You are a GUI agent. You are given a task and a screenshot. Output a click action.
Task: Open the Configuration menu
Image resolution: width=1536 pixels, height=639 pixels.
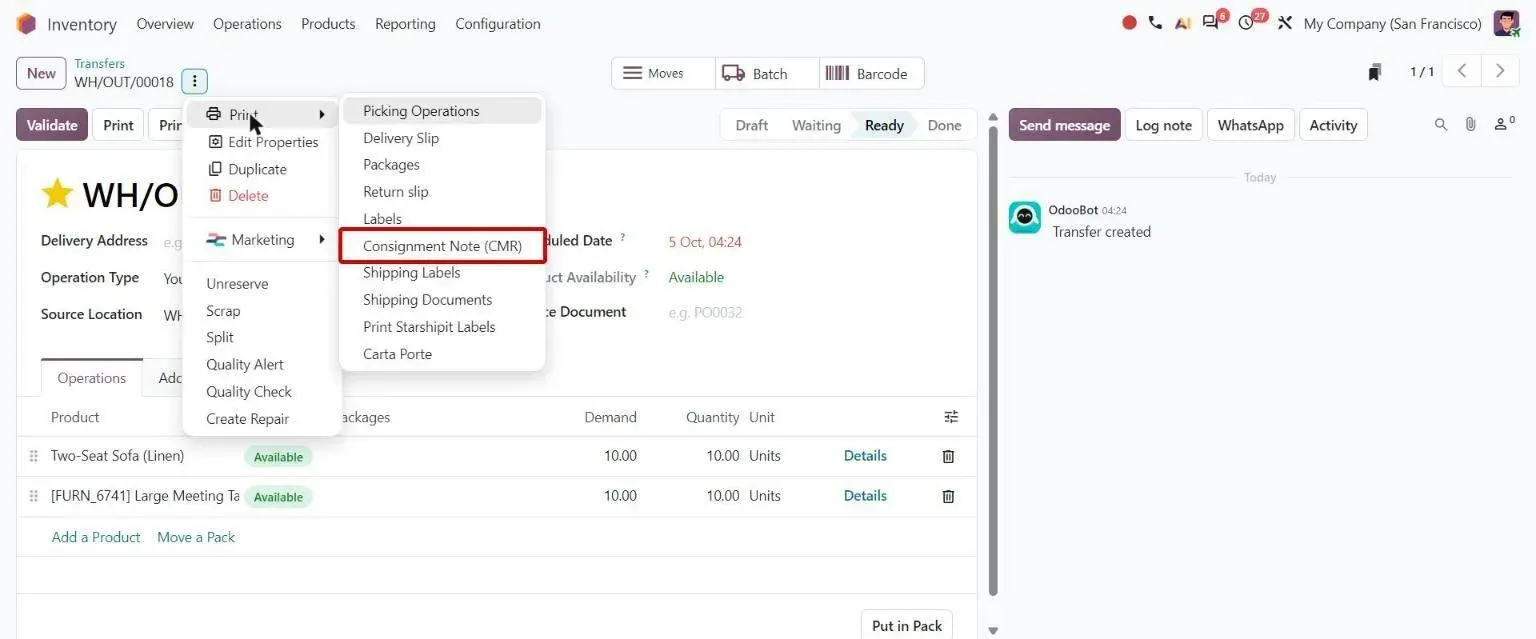click(x=498, y=24)
